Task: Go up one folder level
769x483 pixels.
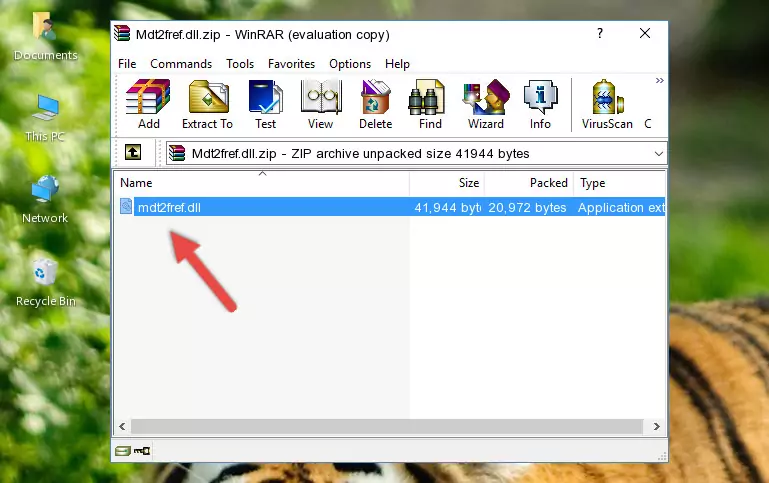Action: pos(133,153)
